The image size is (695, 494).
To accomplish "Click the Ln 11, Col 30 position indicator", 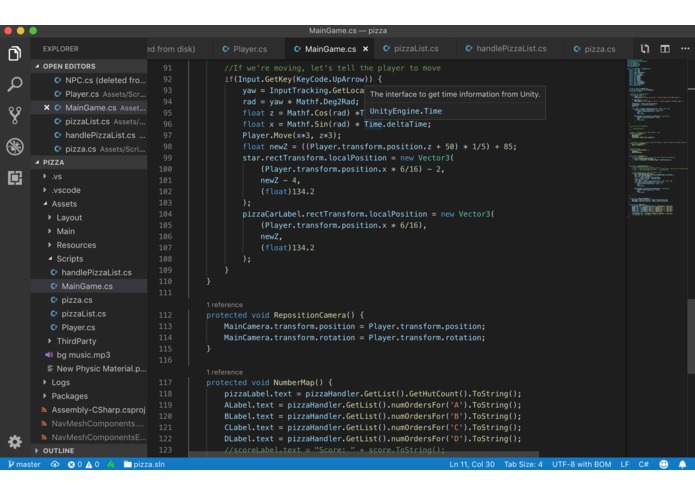I will [x=472, y=464].
